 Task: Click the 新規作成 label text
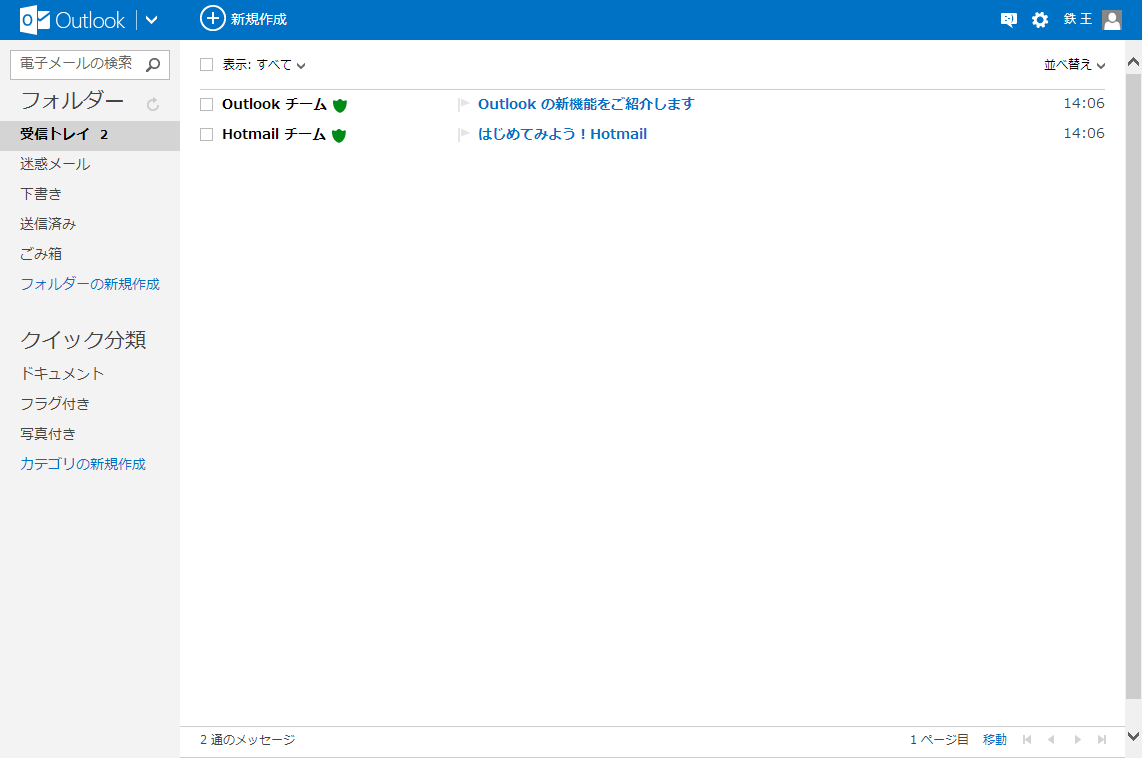click(259, 20)
